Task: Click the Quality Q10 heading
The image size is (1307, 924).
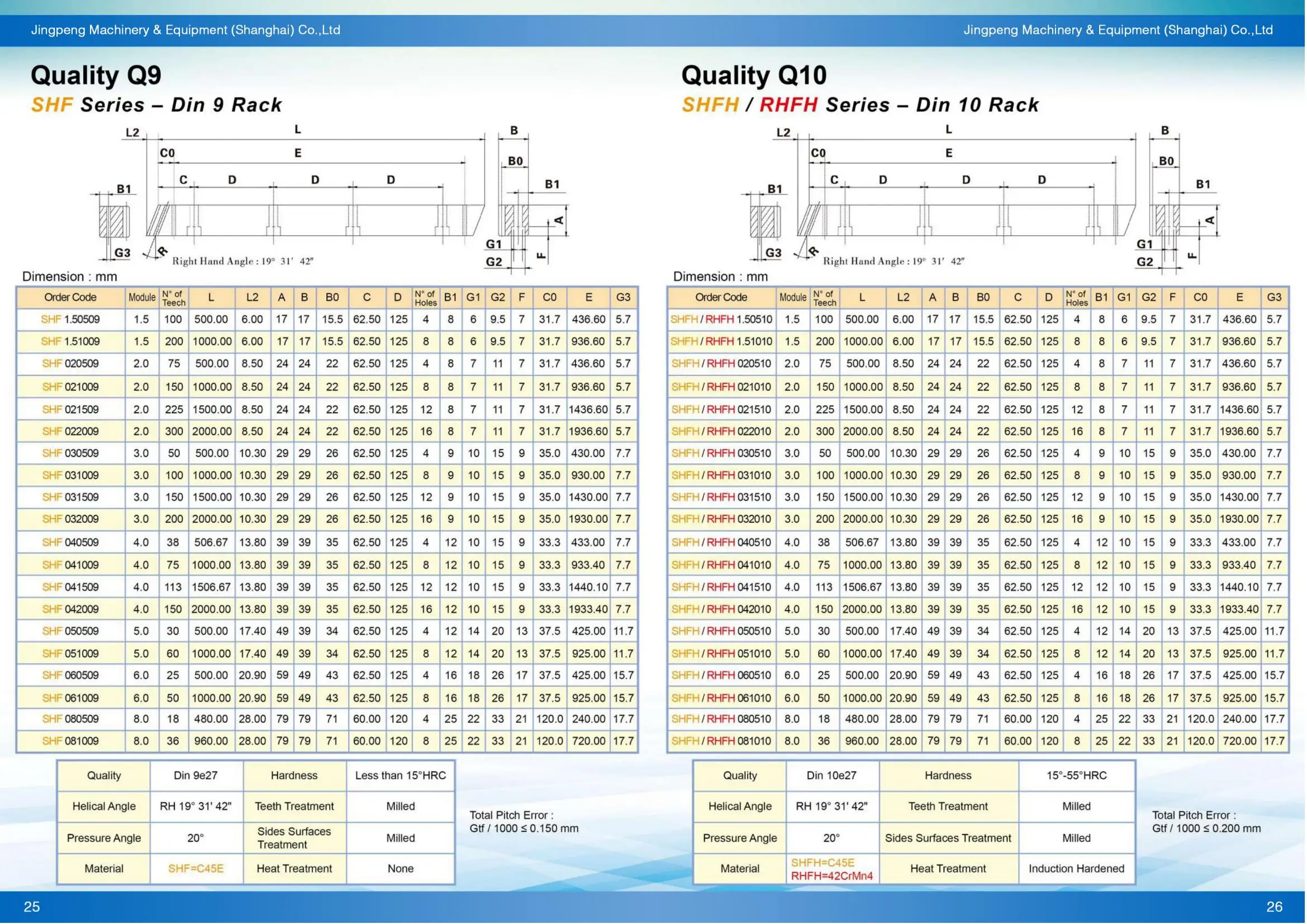Action: pyautogui.click(x=754, y=75)
